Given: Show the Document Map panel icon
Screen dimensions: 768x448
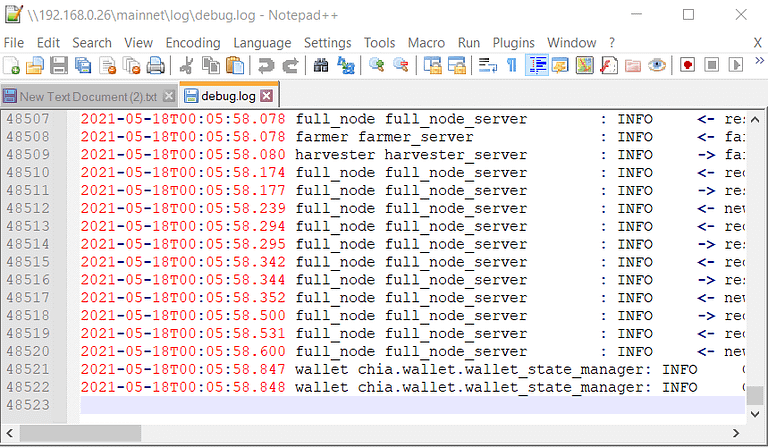Looking at the screenshot, I should (x=584, y=65).
